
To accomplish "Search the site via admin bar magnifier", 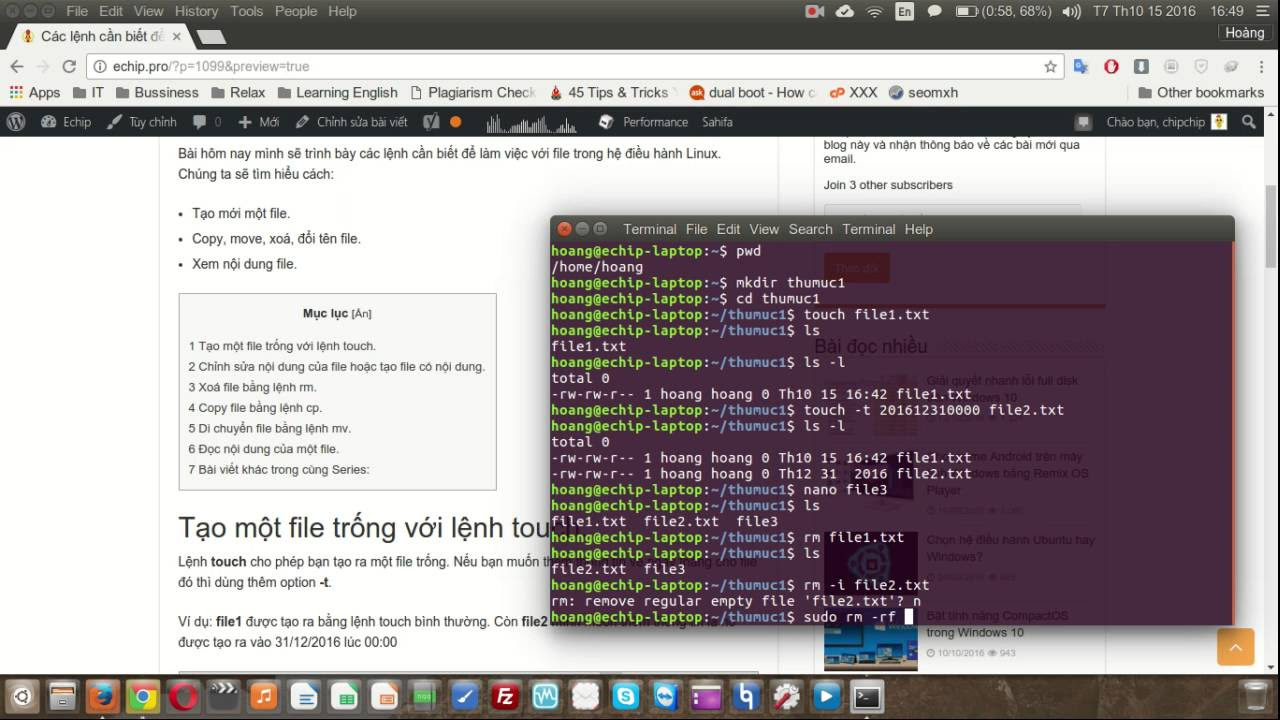I will click(x=1248, y=122).
